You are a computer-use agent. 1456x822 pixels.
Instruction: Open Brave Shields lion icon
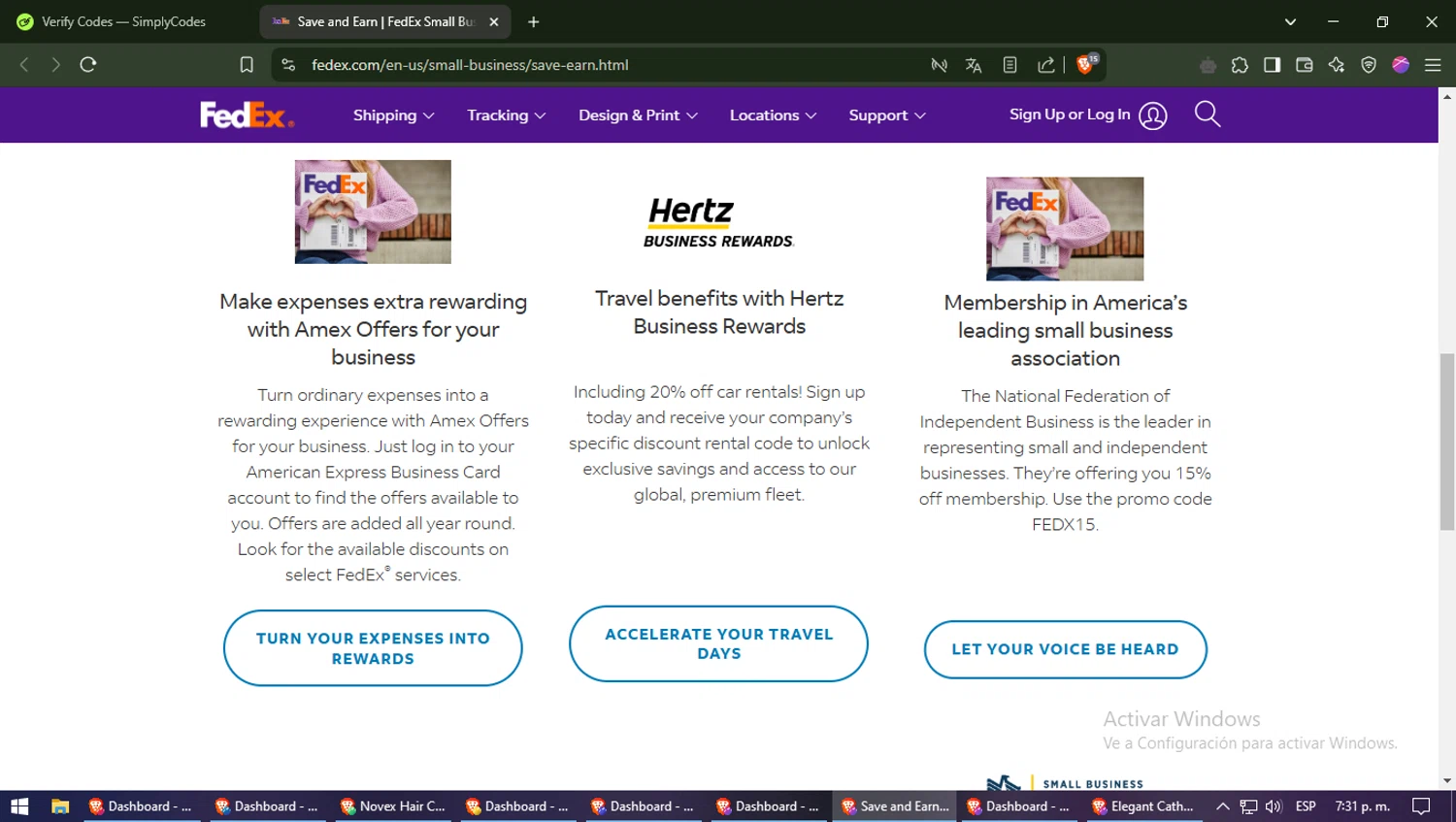[1086, 64]
